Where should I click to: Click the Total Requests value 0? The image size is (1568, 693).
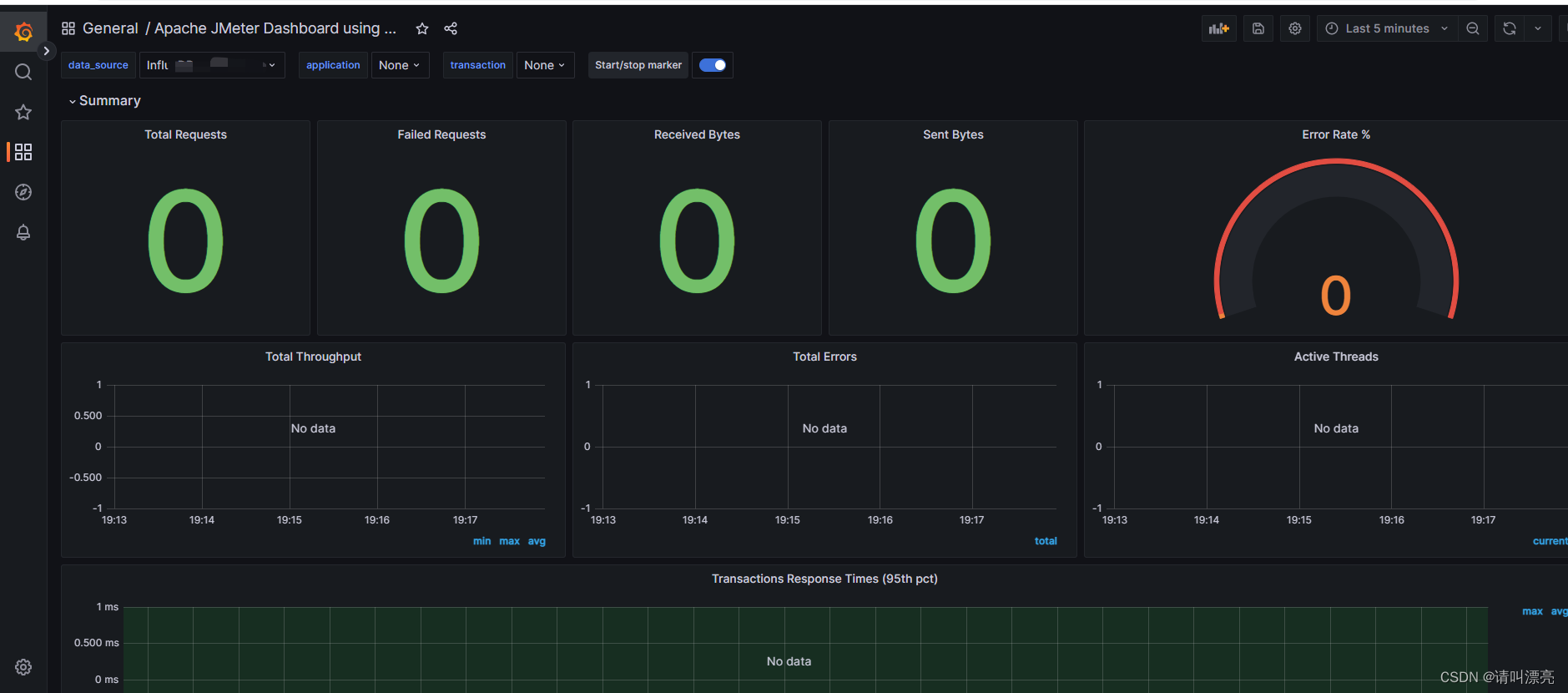[x=185, y=240]
